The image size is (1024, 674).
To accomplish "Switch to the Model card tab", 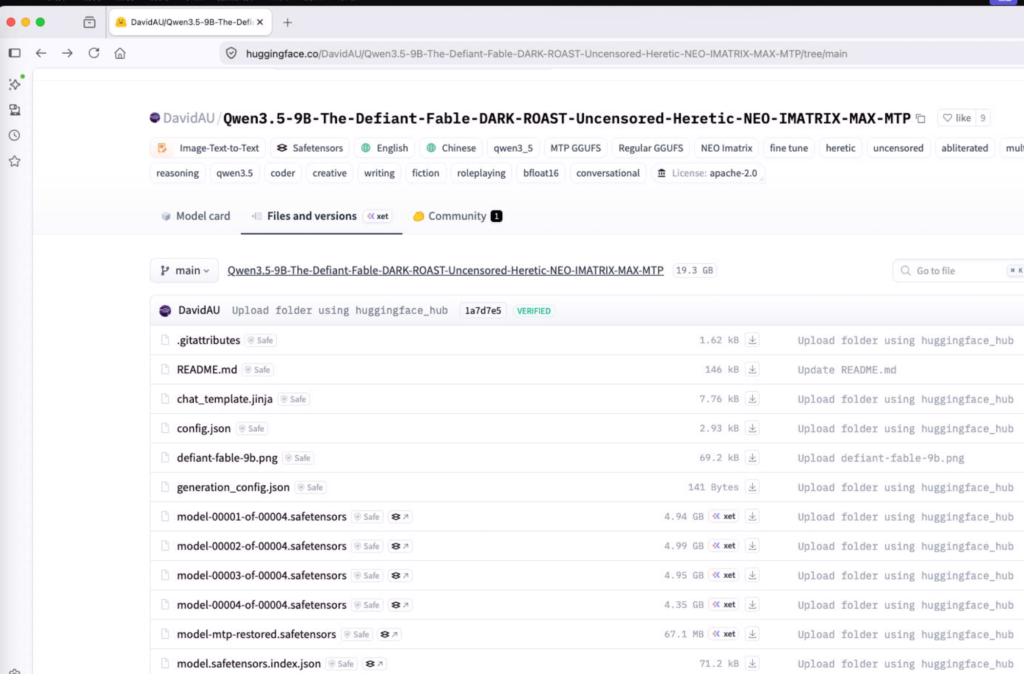I will point(195,216).
